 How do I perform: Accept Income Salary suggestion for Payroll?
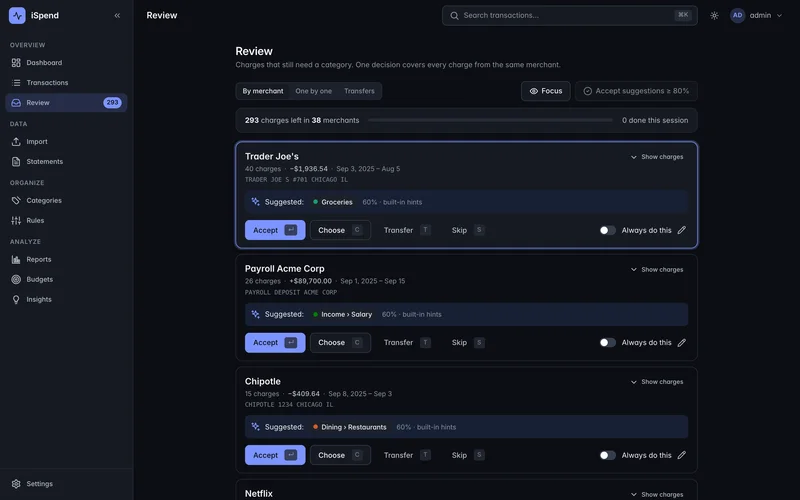coord(275,343)
